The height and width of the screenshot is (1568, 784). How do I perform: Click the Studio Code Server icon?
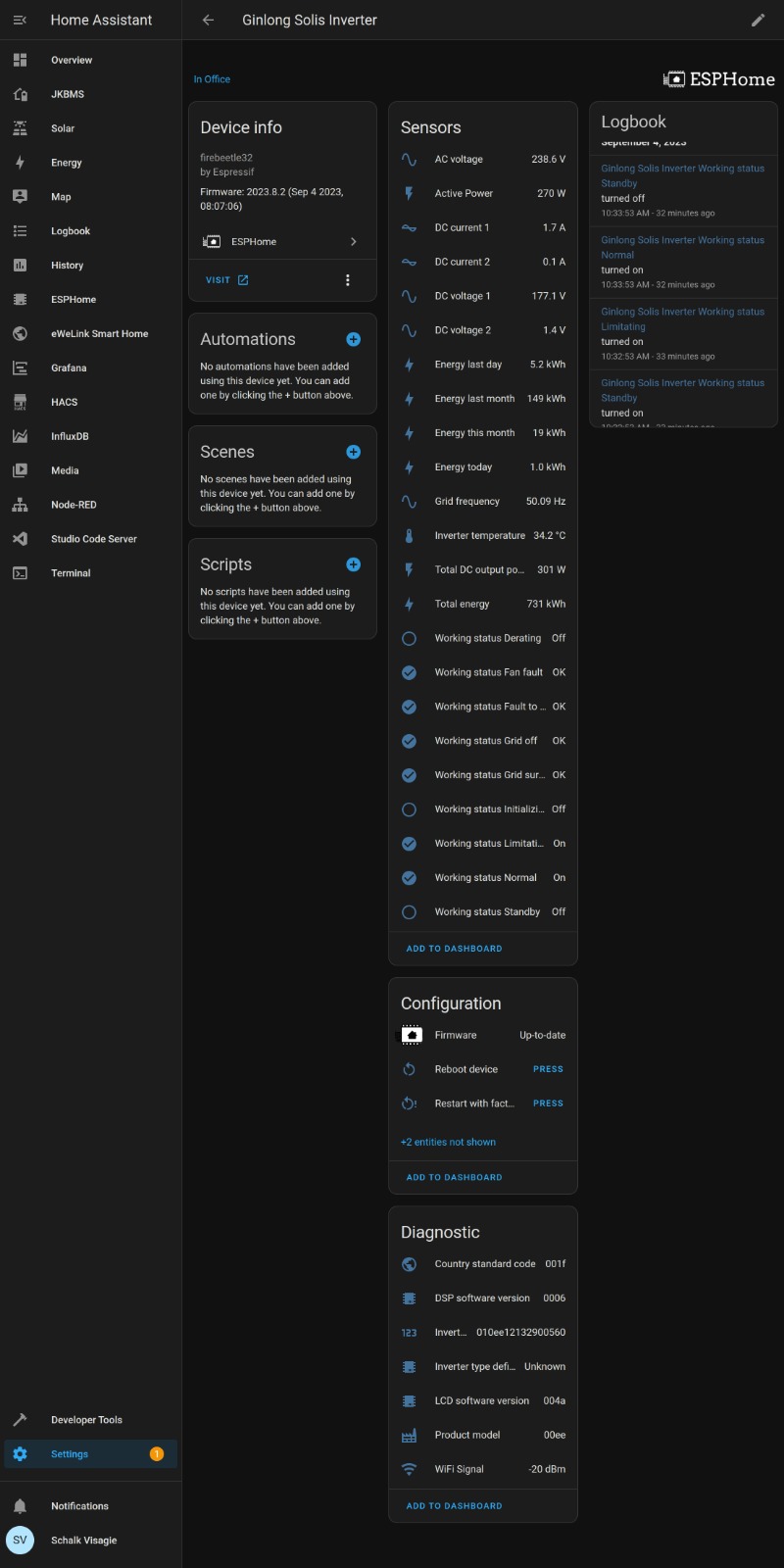point(20,539)
